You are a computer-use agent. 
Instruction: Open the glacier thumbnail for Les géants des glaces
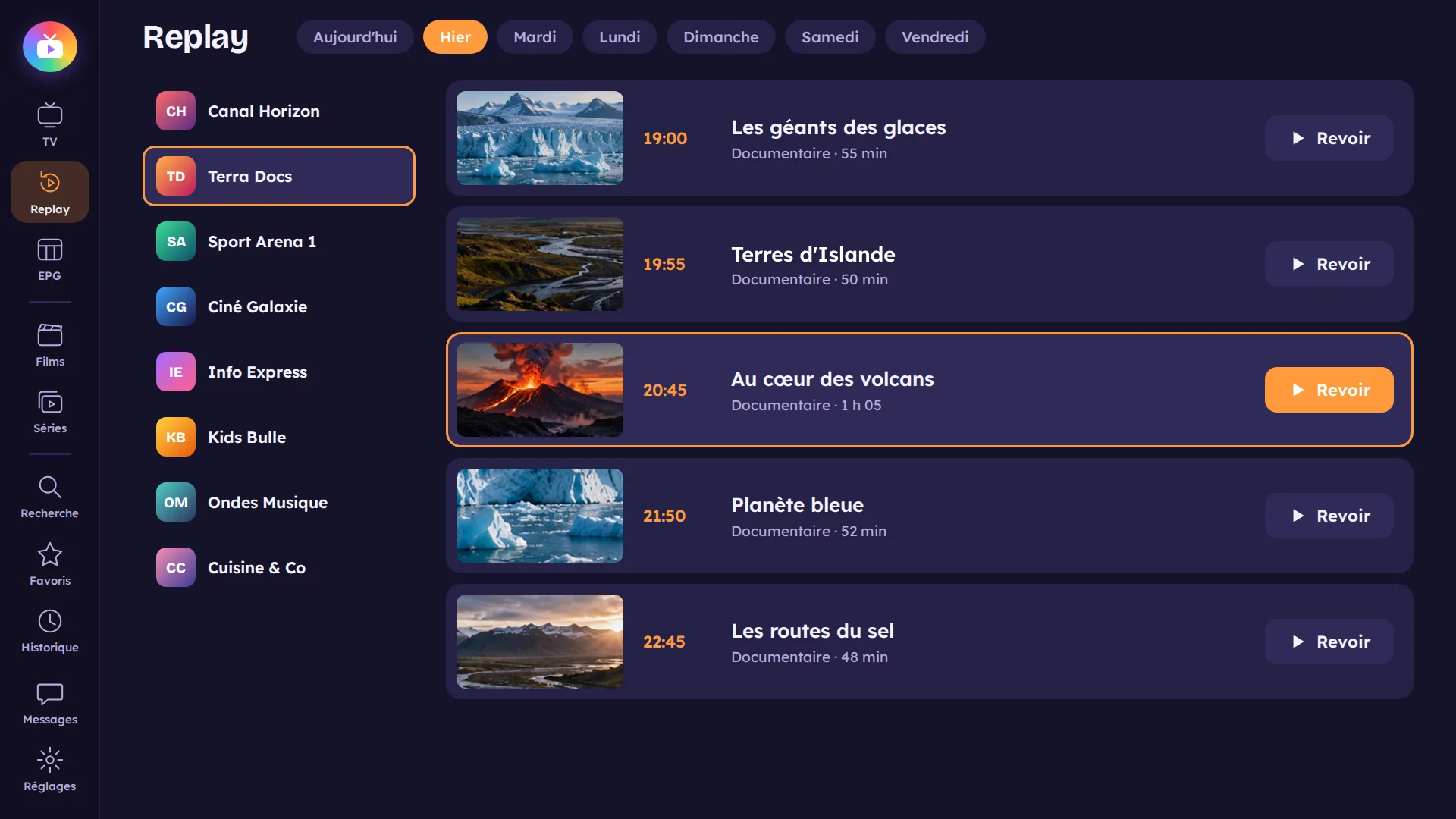[x=540, y=138]
